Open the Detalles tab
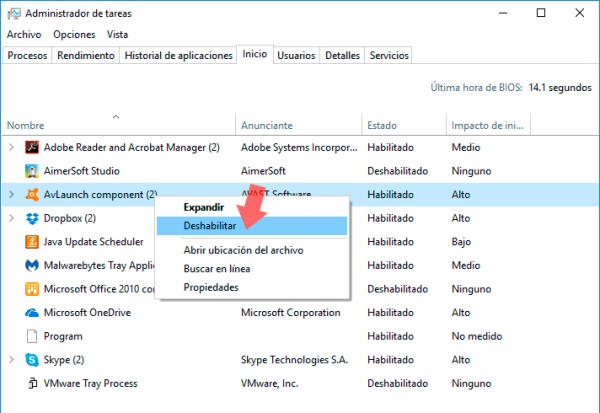 coord(342,56)
